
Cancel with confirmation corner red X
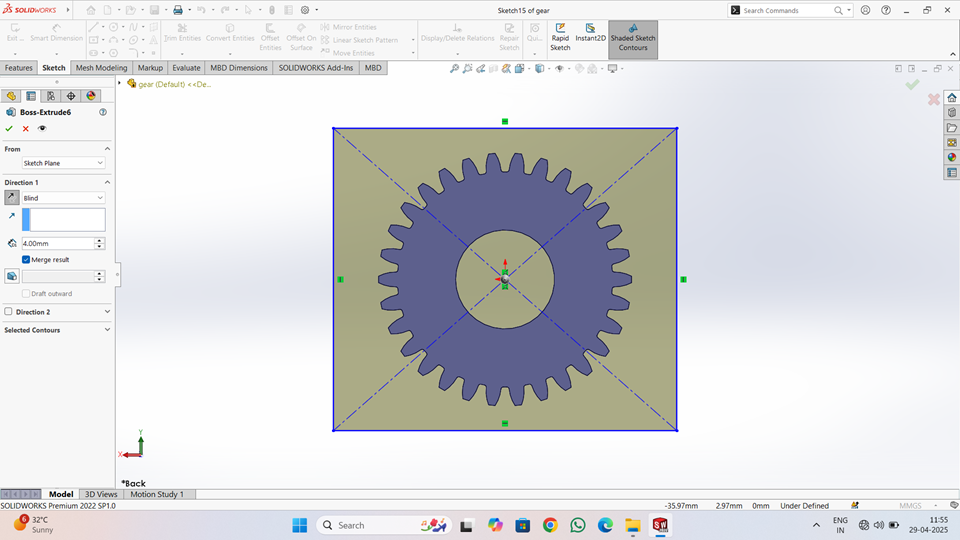(x=934, y=99)
